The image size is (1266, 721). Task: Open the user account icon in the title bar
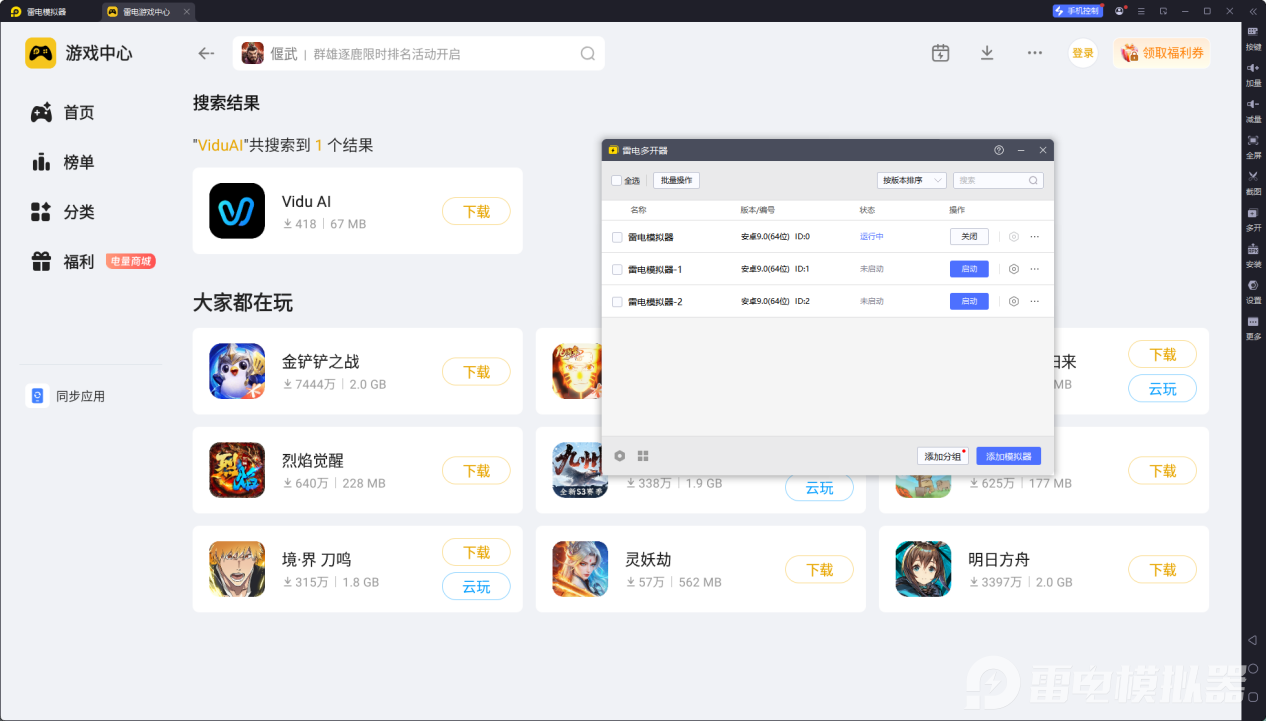(1120, 11)
